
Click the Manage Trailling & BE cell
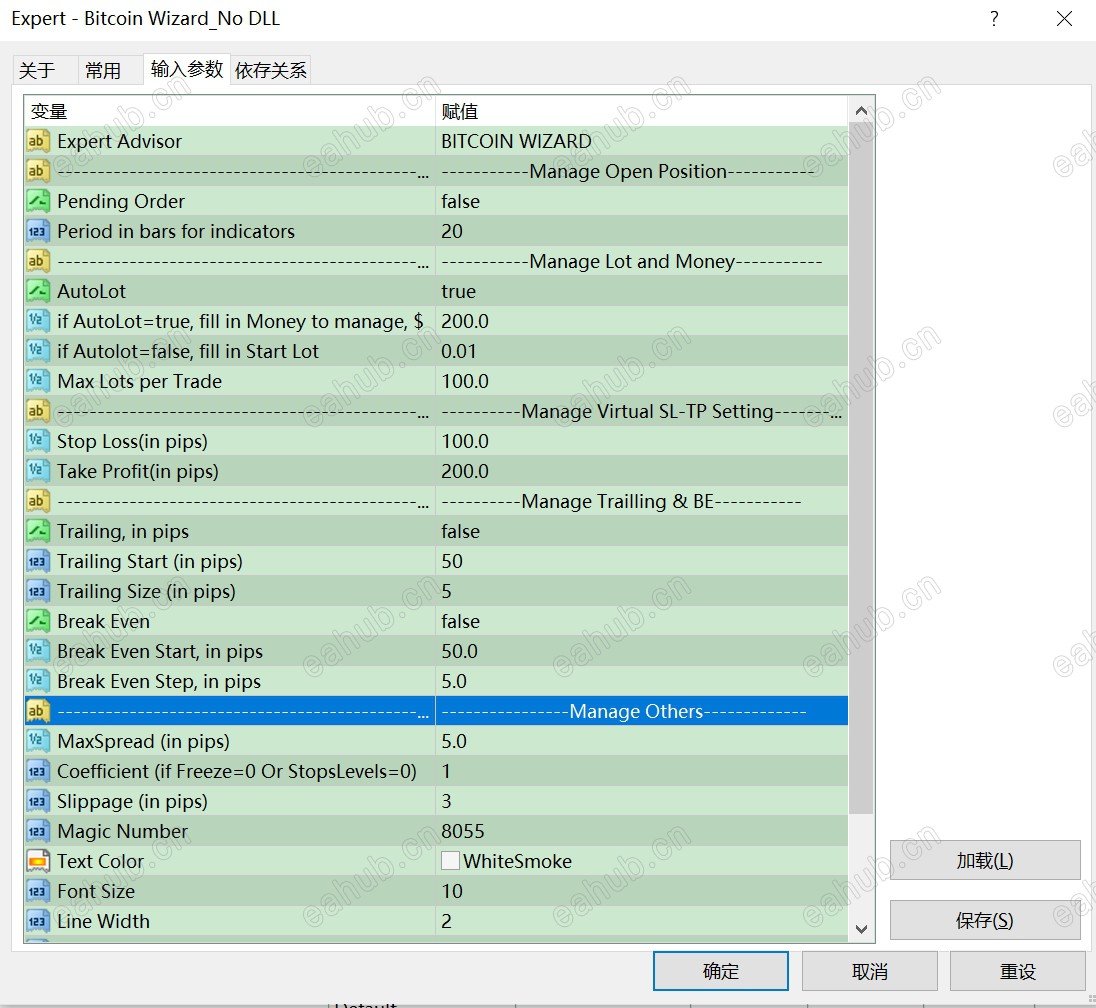coord(642,502)
